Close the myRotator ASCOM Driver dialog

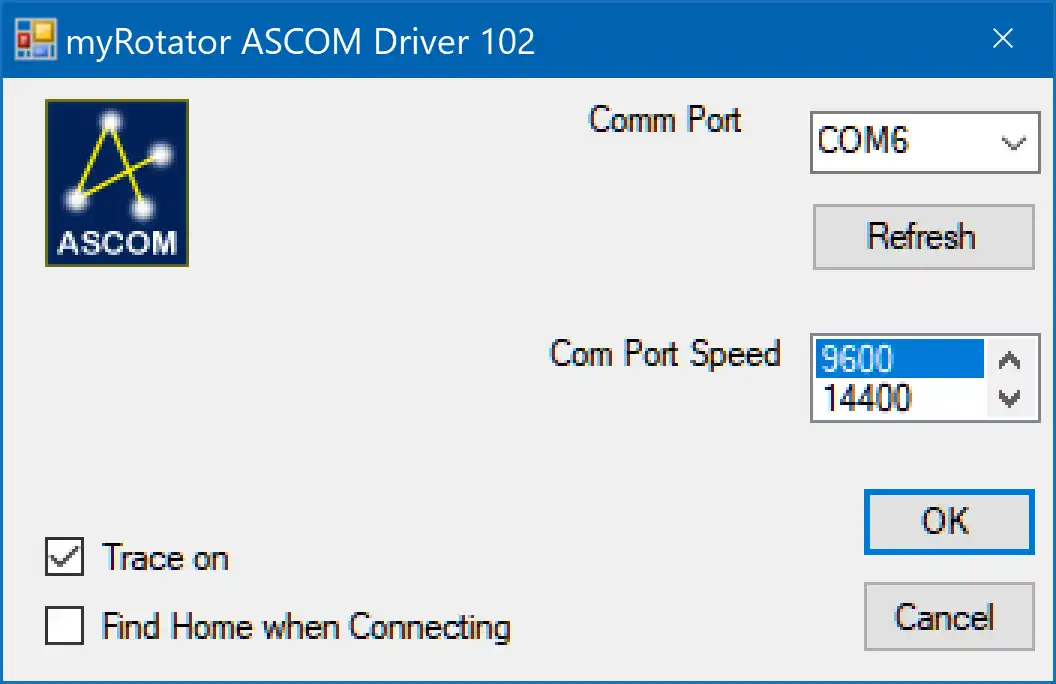coord(1003,40)
